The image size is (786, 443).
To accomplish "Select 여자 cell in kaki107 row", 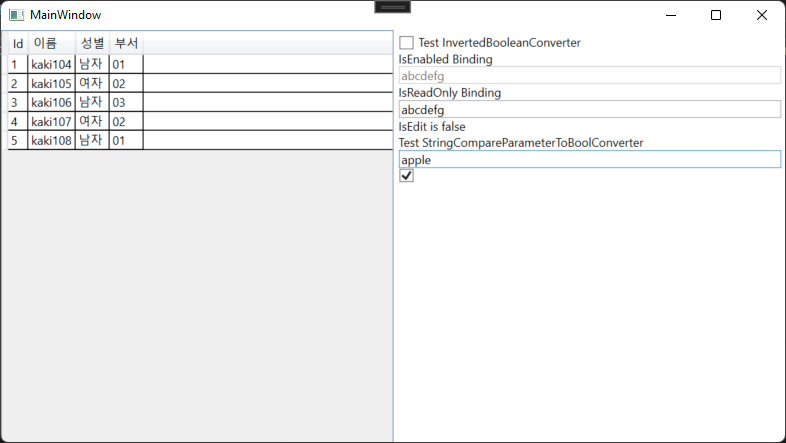I will click(92, 121).
